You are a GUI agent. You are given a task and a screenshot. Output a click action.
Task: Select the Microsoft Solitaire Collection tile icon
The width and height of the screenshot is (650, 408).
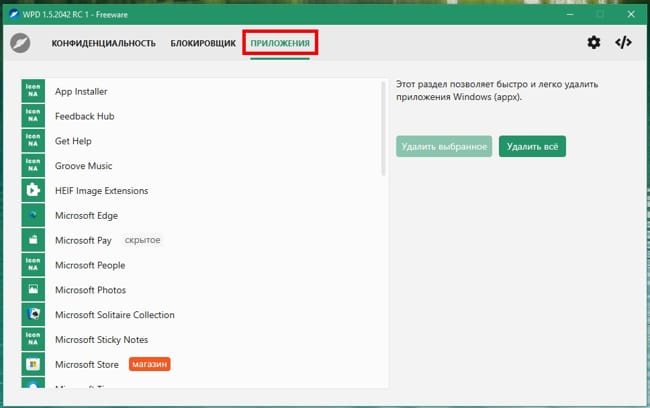click(33, 315)
